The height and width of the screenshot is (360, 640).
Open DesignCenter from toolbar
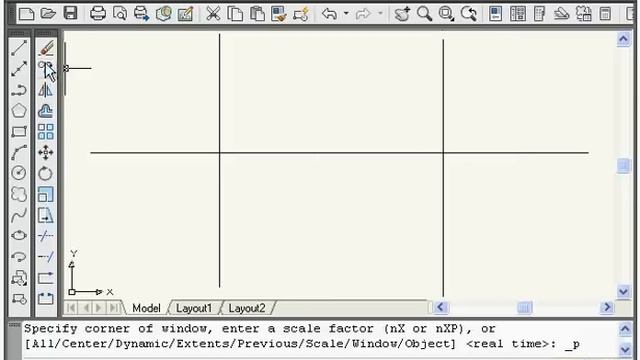518,14
